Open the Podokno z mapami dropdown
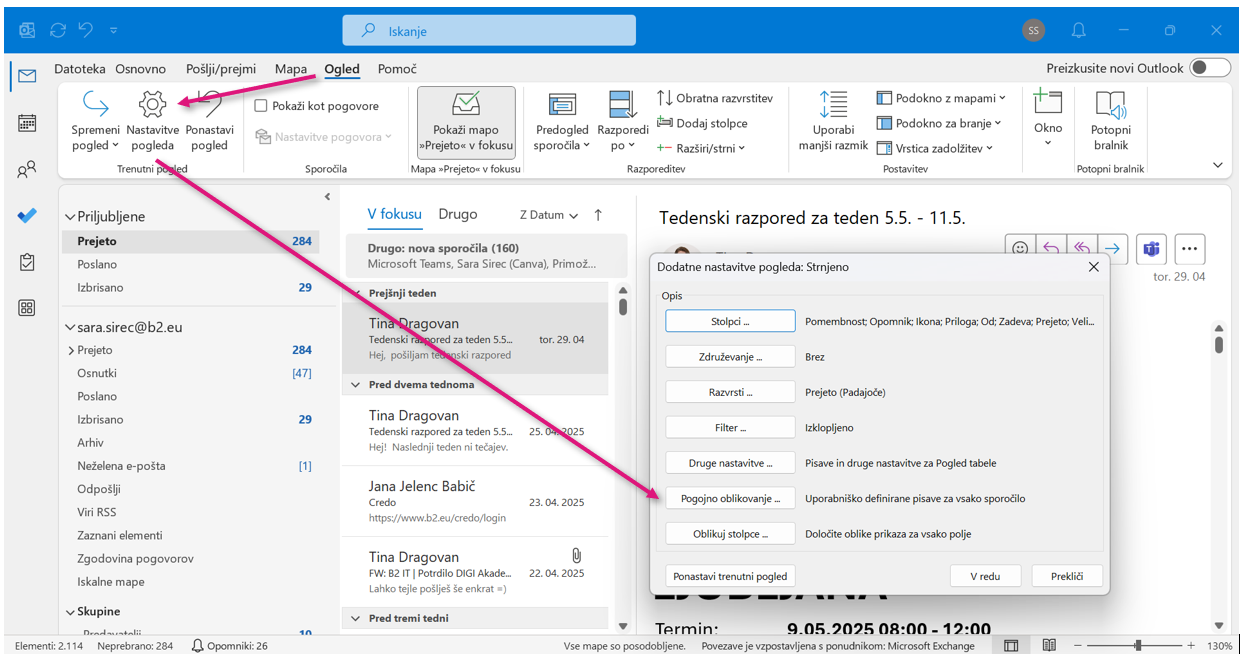 click(x=940, y=98)
